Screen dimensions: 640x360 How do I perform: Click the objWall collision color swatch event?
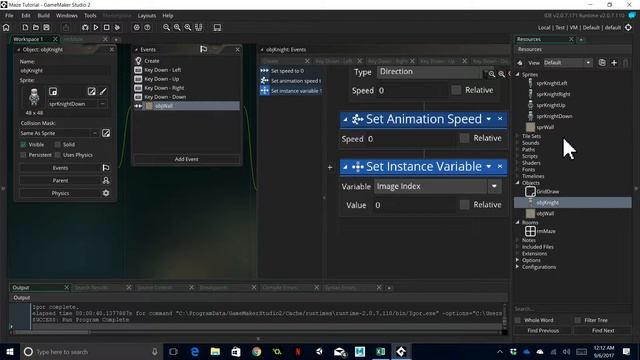point(149,106)
